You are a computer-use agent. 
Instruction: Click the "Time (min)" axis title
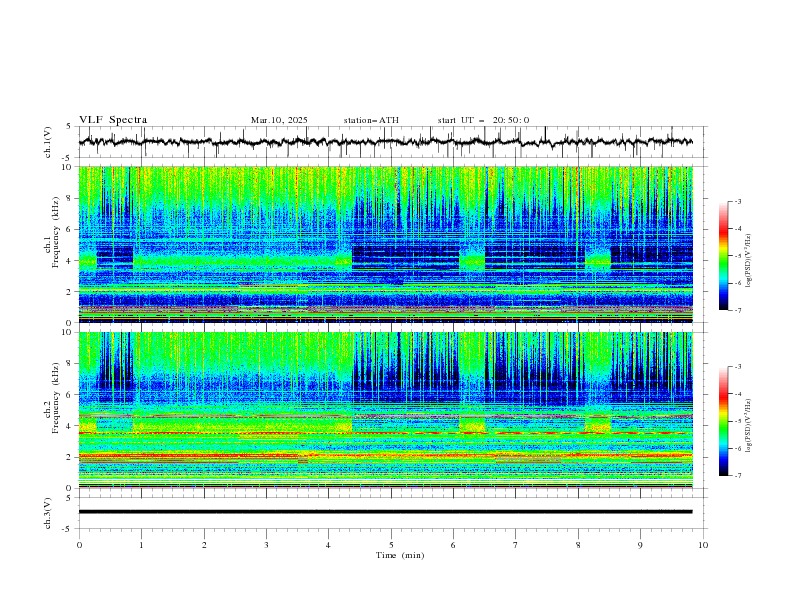tap(400, 555)
